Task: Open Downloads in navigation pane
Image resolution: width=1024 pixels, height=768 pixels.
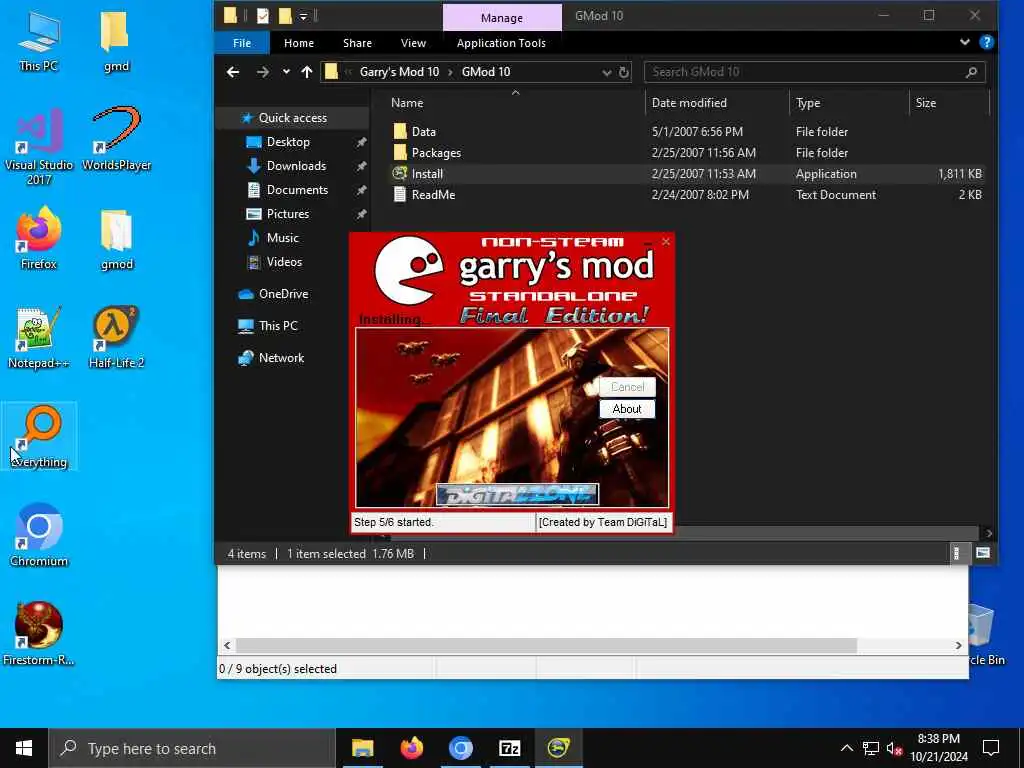Action: coord(296,166)
